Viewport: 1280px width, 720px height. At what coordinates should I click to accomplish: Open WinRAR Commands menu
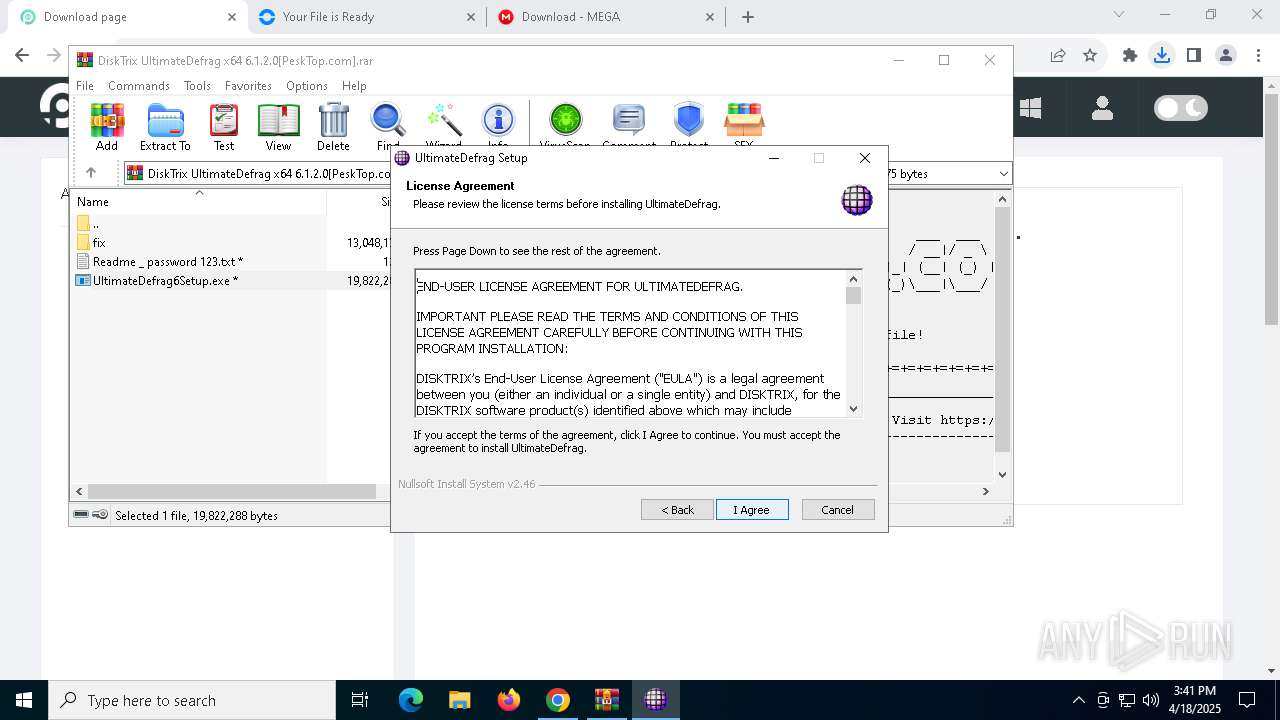(139, 86)
